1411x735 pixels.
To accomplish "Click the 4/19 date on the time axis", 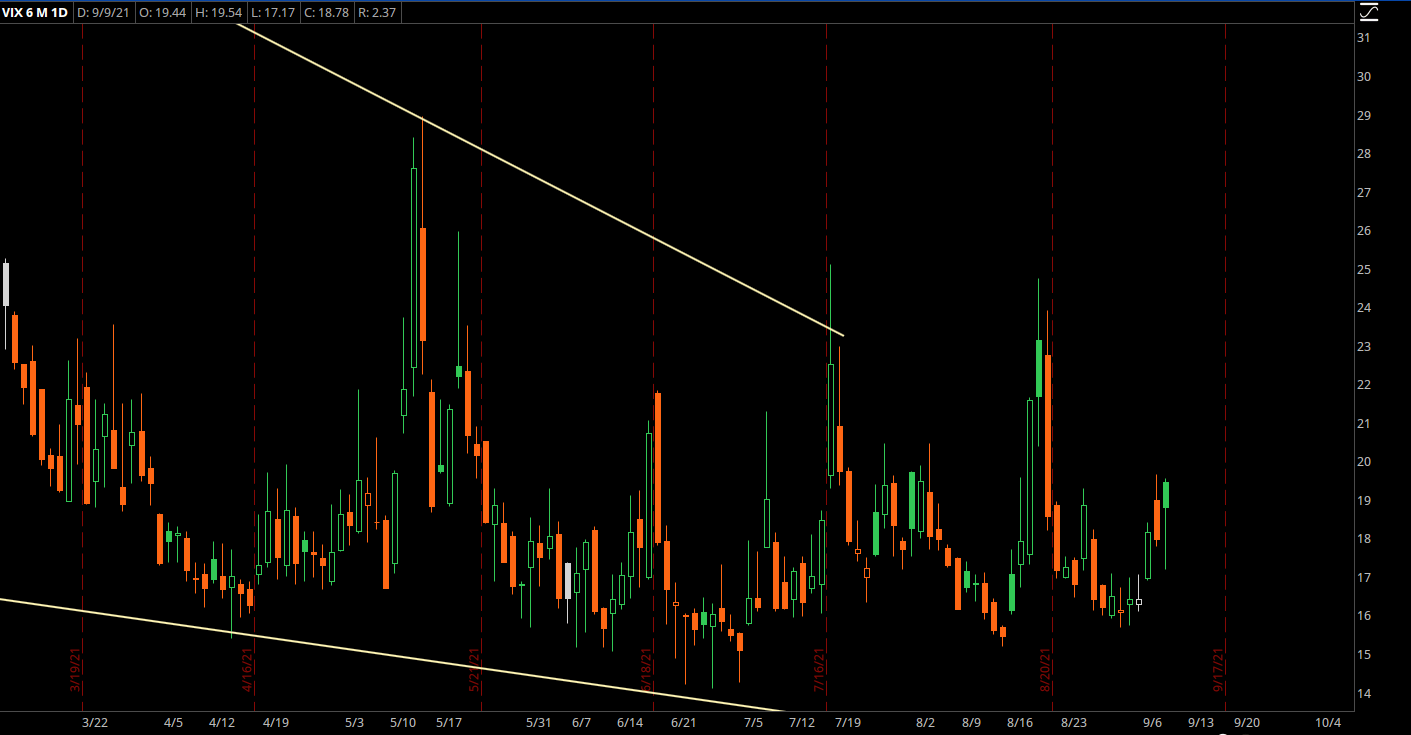I will tap(276, 722).
